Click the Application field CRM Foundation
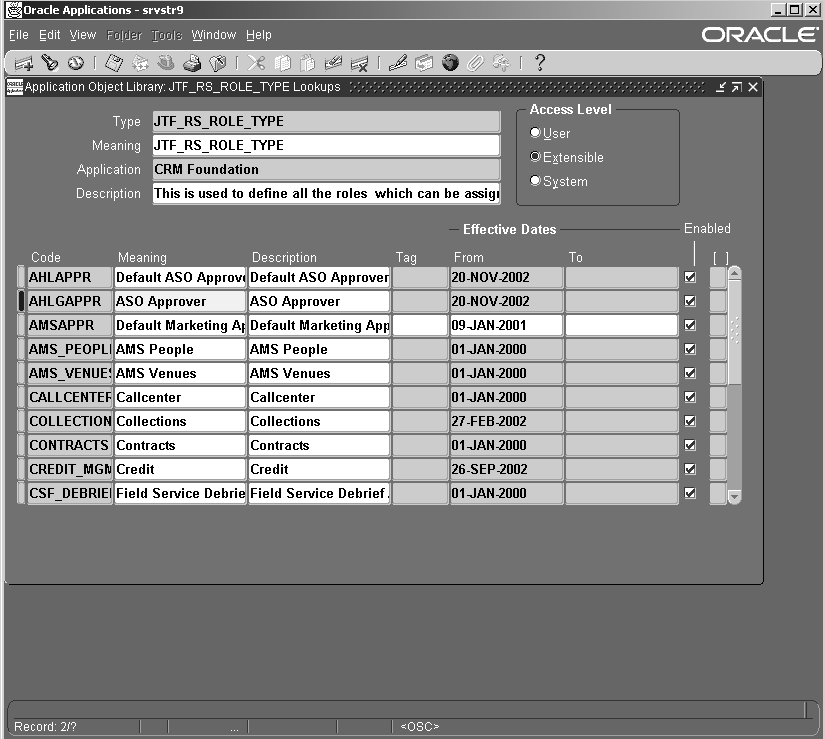Viewport: 825px width, 739px height. click(326, 169)
